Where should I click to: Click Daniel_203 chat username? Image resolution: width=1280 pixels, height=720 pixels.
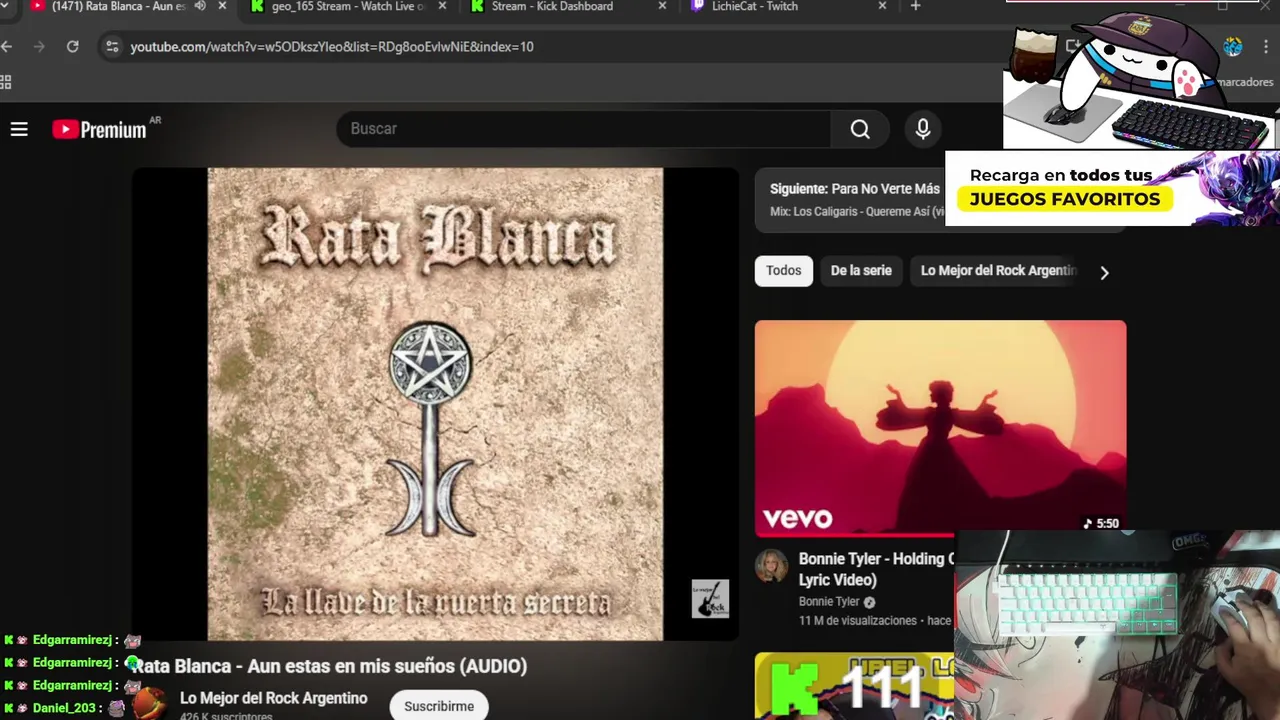pos(64,708)
